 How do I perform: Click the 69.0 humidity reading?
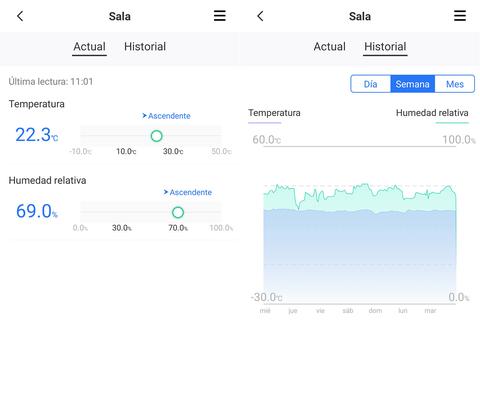pyautogui.click(x=36, y=211)
